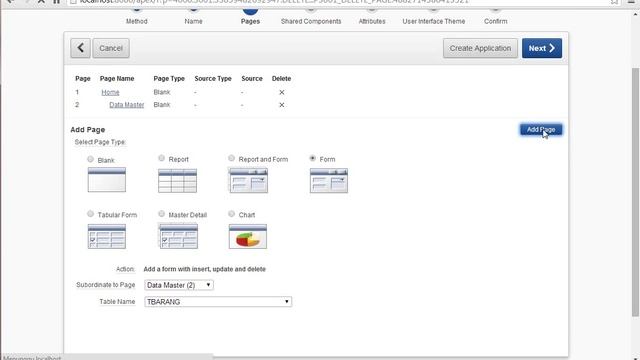Screen dimensions: 640x360
Task: Click the Report and Form thumbnail image
Action: coord(249,180)
